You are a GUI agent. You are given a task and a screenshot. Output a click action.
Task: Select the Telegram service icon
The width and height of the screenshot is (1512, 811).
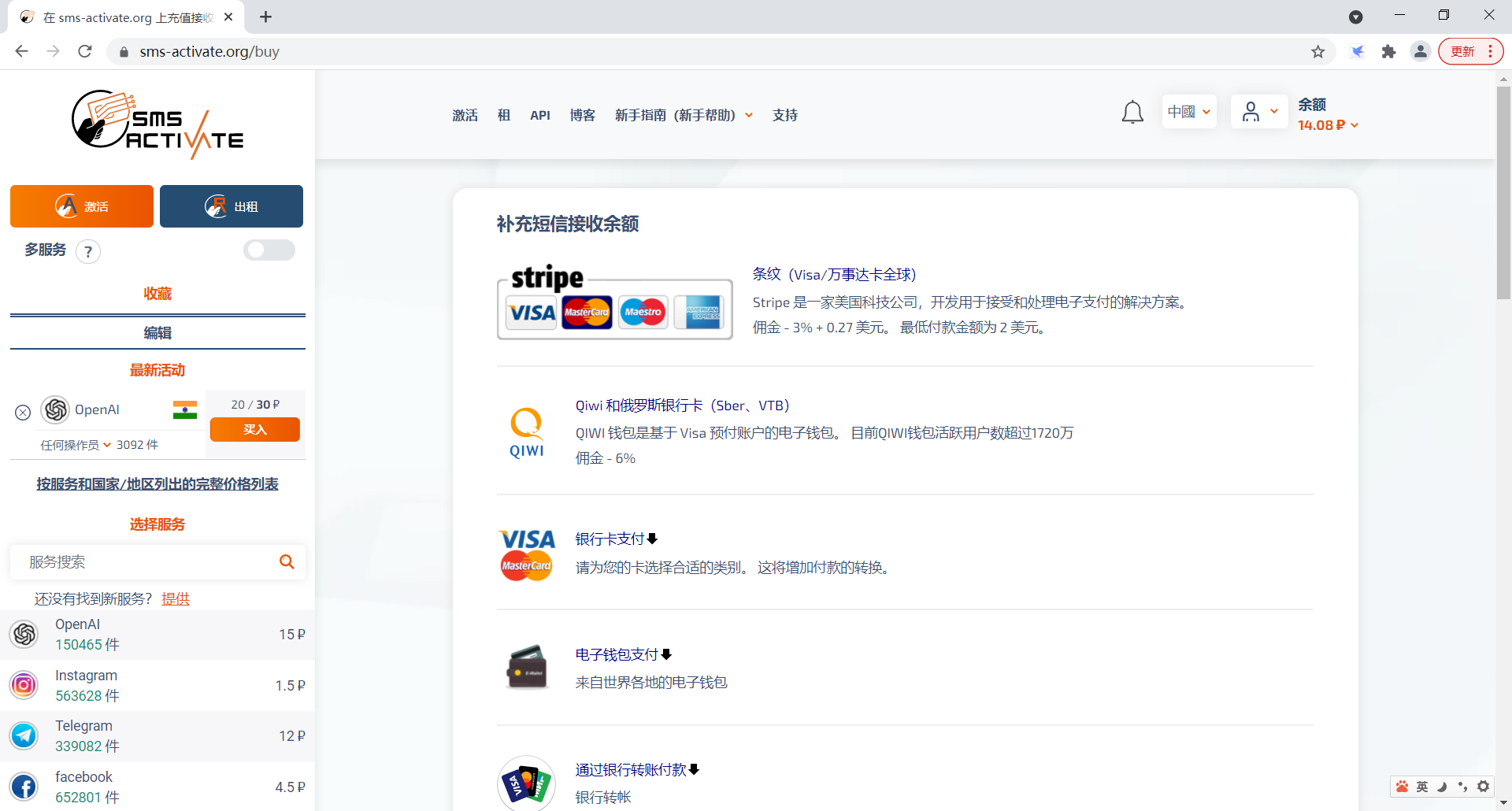click(x=24, y=735)
